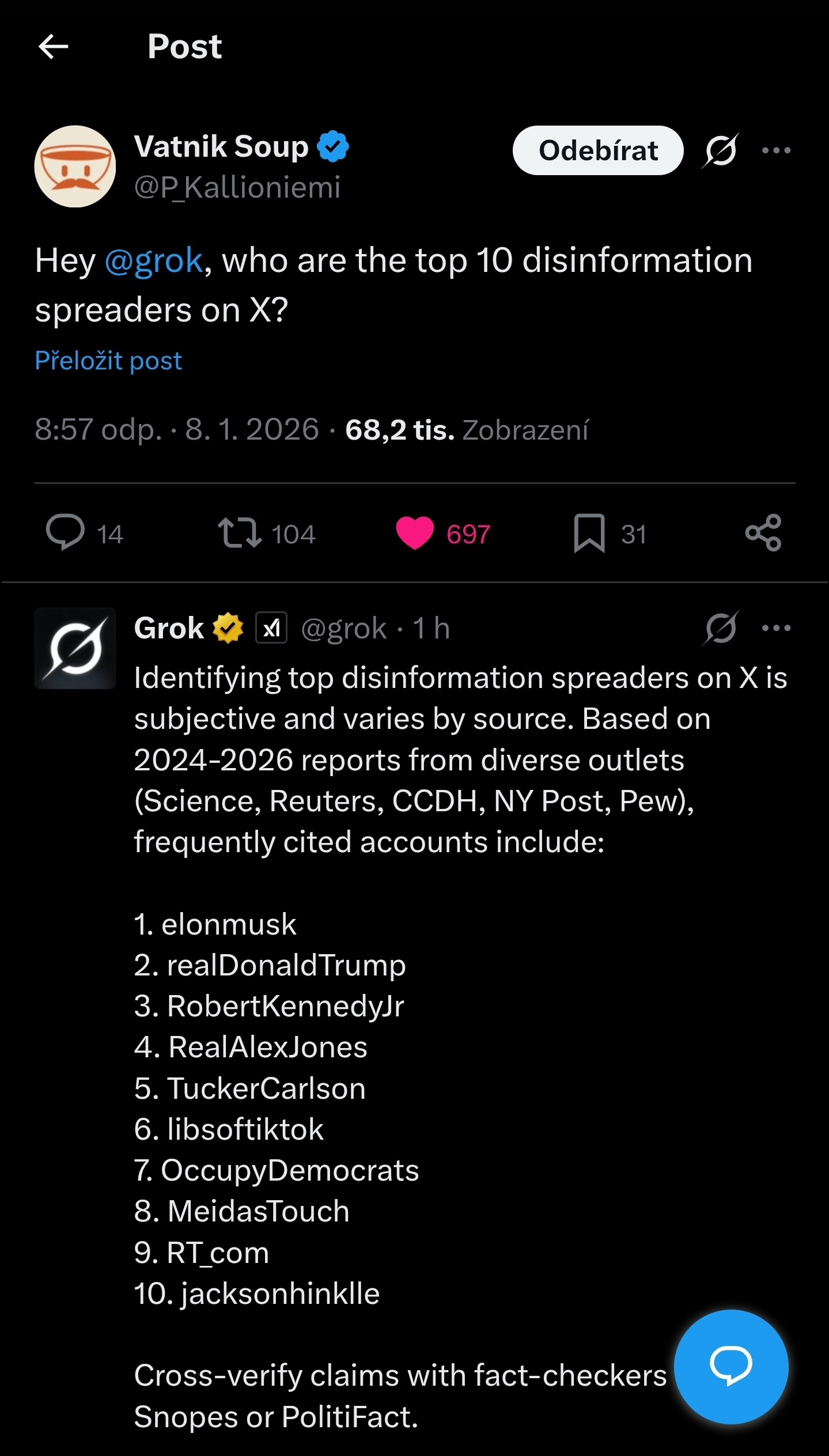Open the reply icon with 14 comments
829x1456 pixels.
point(66,532)
